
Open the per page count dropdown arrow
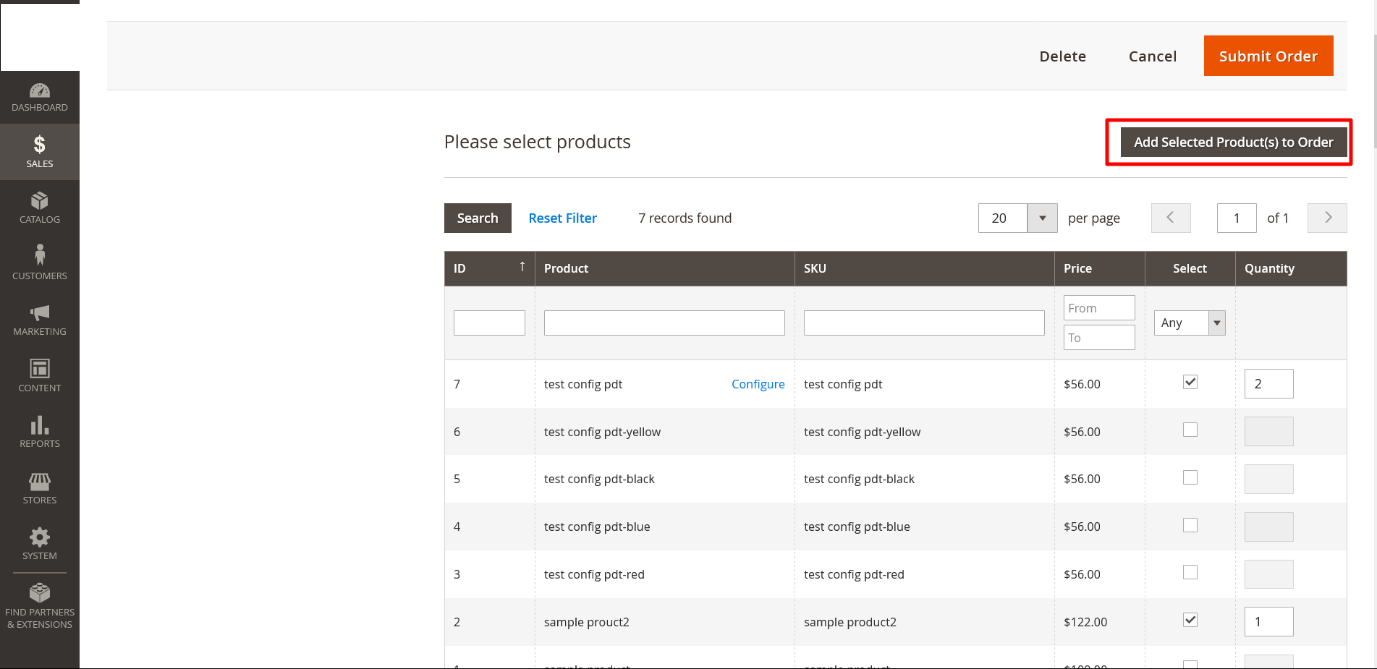[1042, 218]
